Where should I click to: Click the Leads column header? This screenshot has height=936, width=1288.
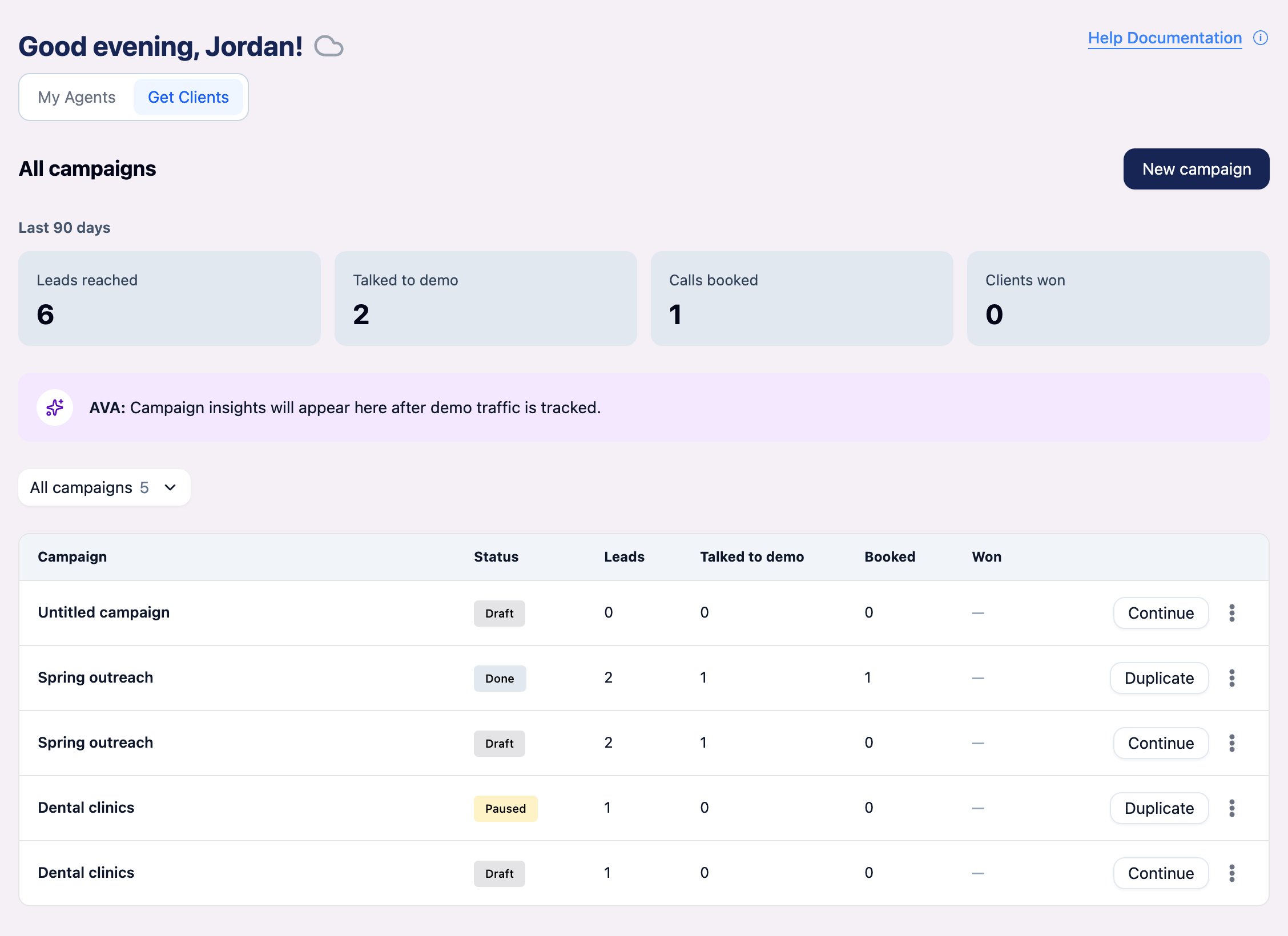click(625, 557)
